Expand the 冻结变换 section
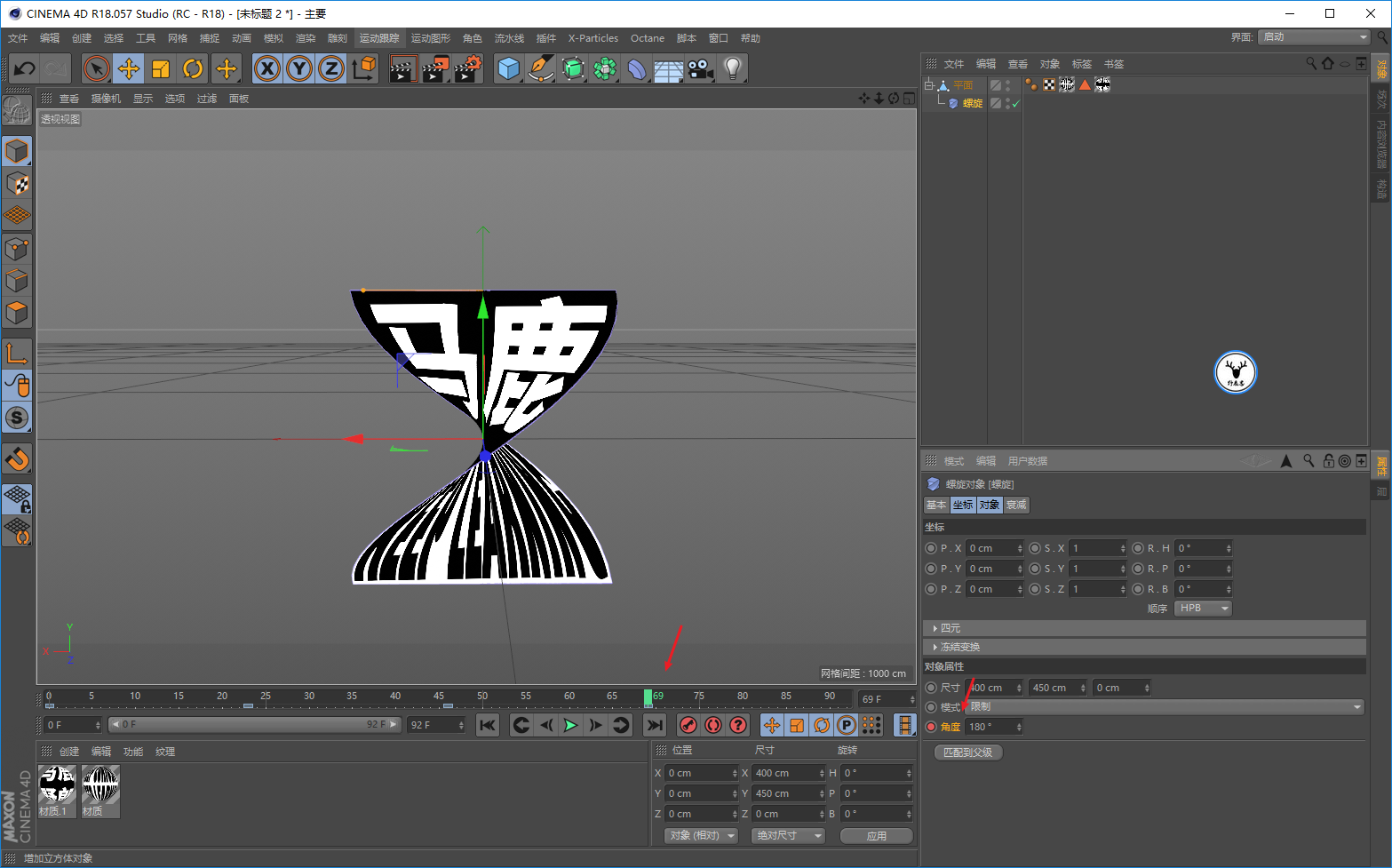This screenshot has width=1392, height=868. tap(1144, 647)
